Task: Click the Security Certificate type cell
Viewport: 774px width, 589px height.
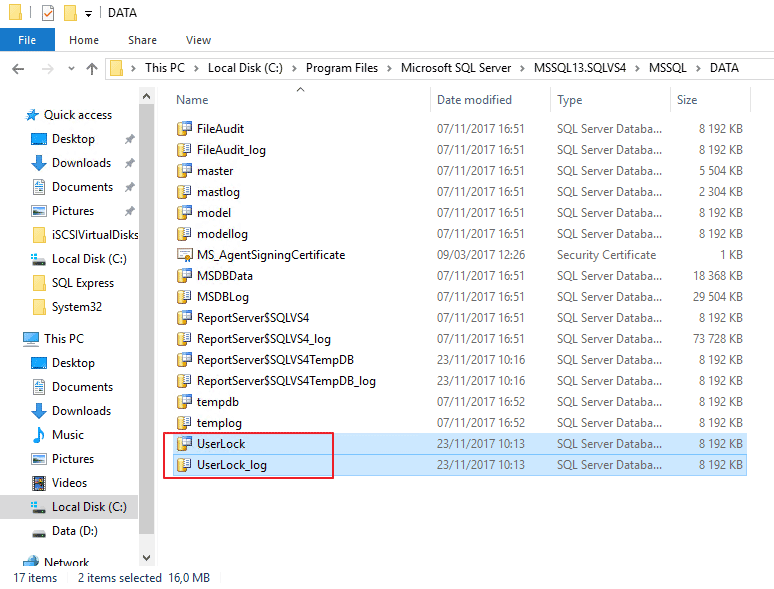Action: (607, 255)
